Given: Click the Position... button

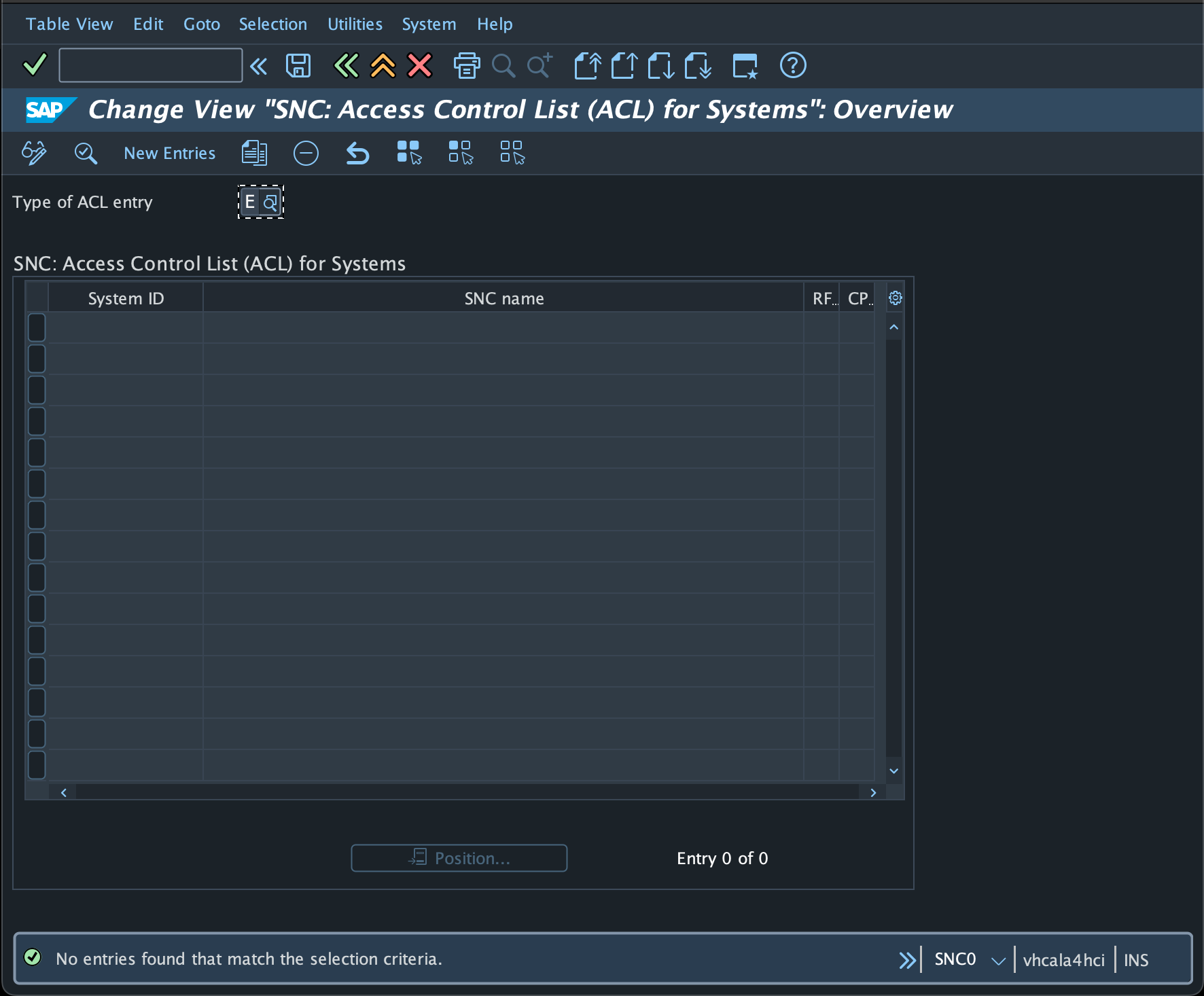Looking at the screenshot, I should [x=459, y=858].
